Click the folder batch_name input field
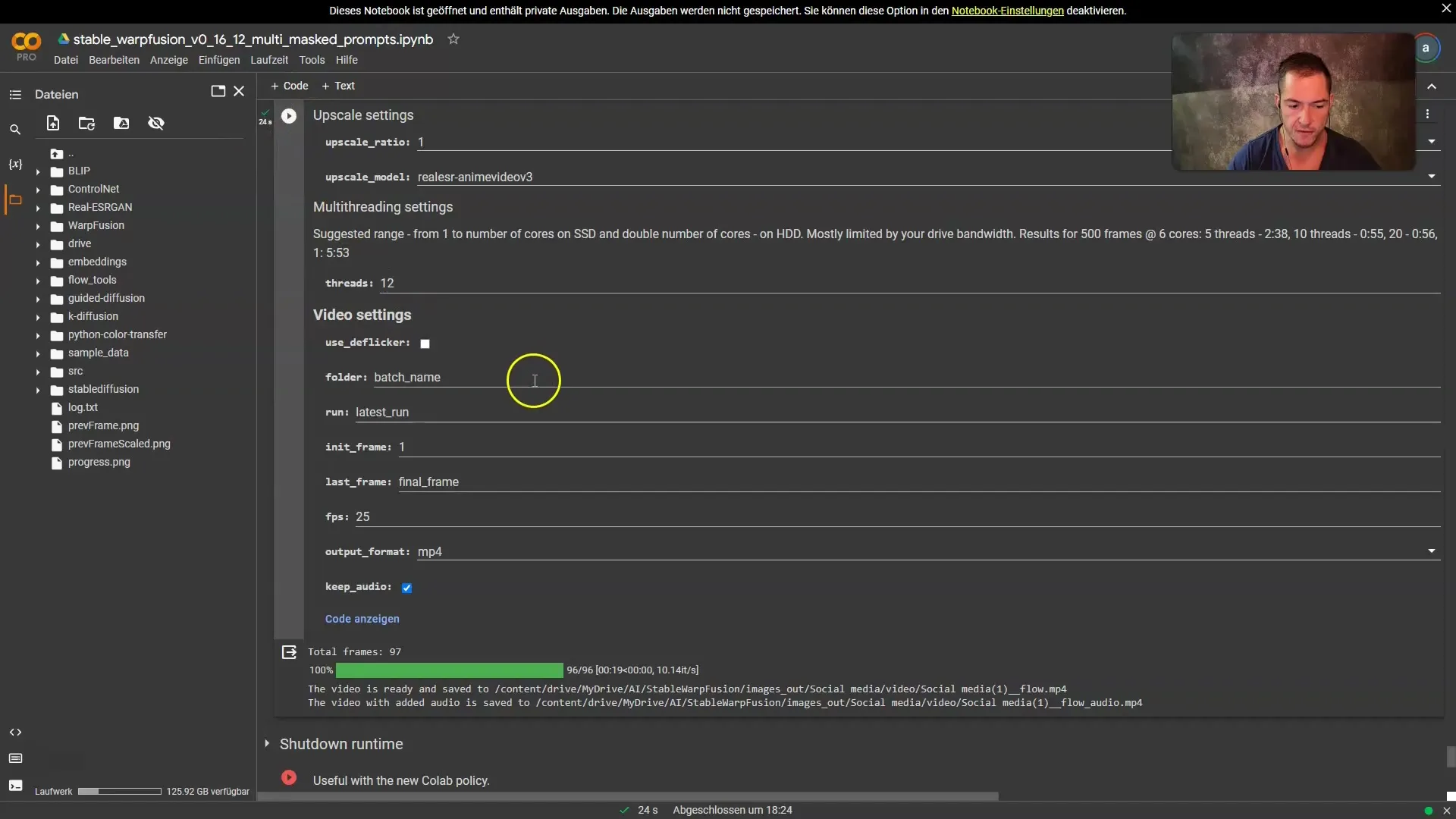Screen dimensions: 1456x819 click(x=907, y=377)
